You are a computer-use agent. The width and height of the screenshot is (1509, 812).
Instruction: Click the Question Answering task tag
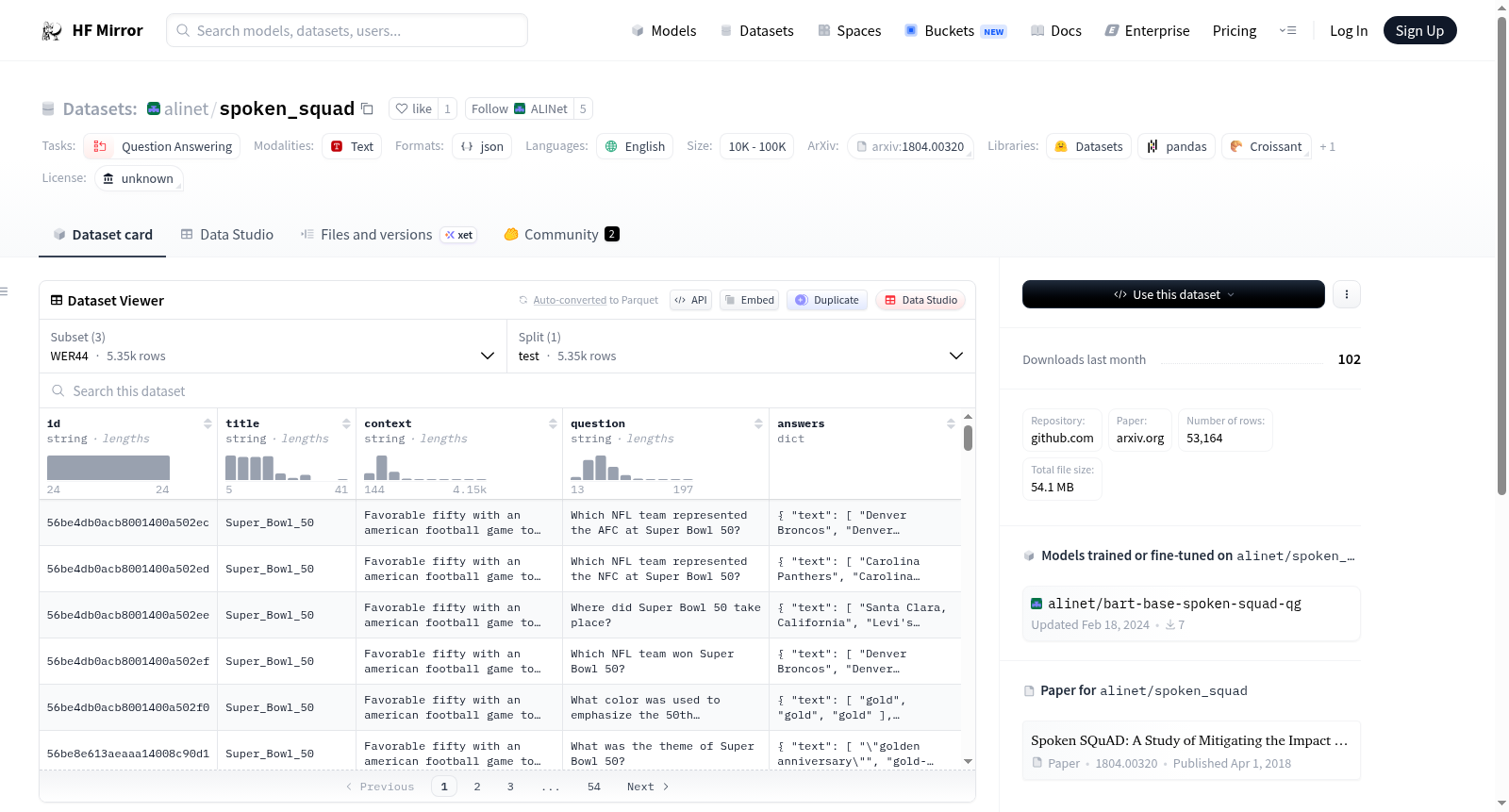pyautogui.click(x=162, y=146)
